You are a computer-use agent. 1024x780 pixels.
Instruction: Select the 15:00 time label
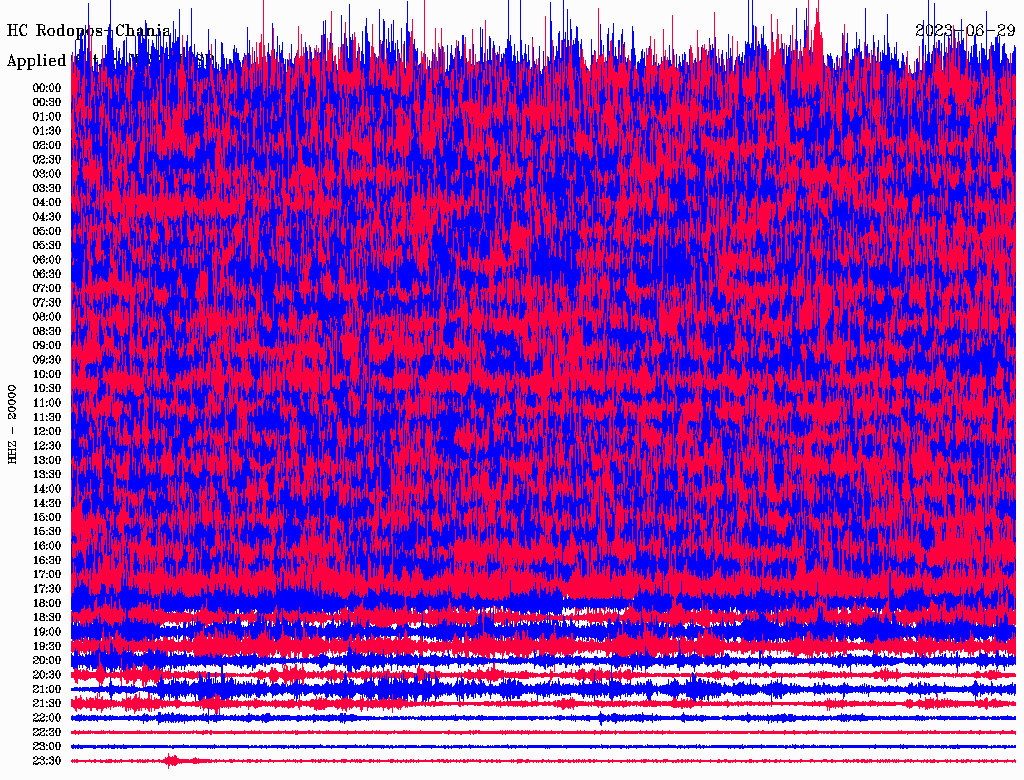click(x=47, y=517)
